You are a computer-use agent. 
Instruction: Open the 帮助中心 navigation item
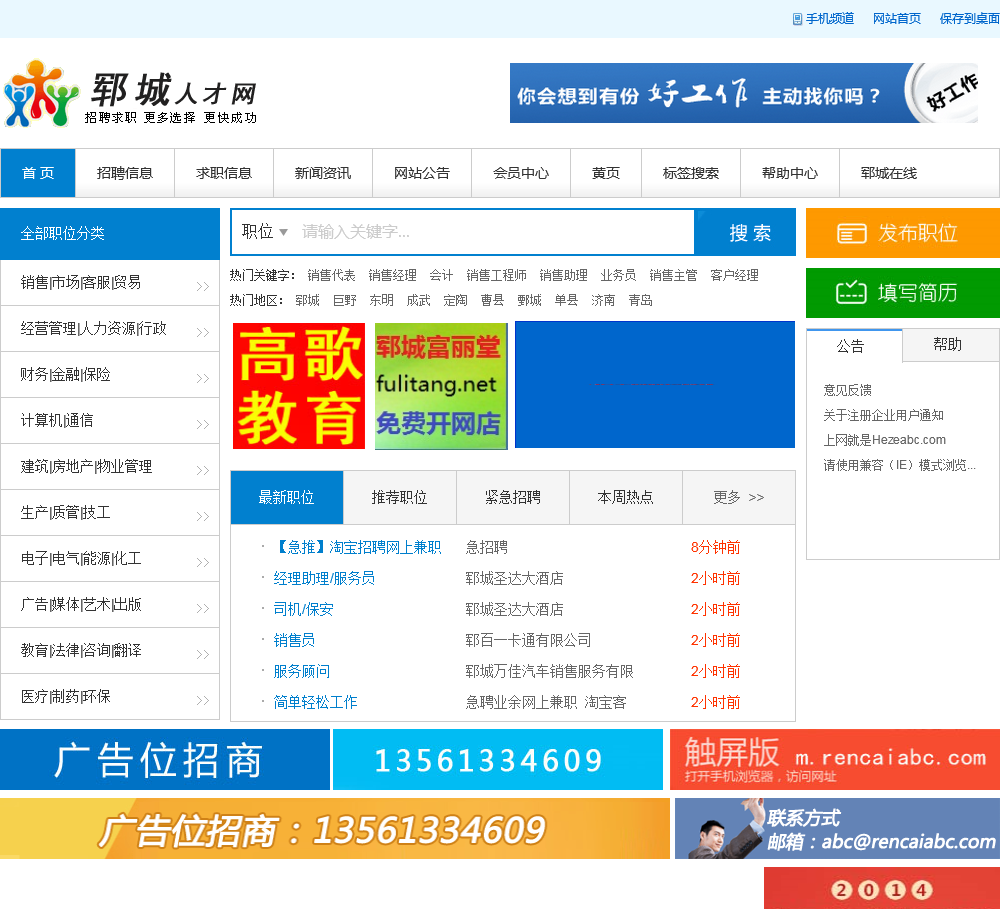tap(790, 173)
